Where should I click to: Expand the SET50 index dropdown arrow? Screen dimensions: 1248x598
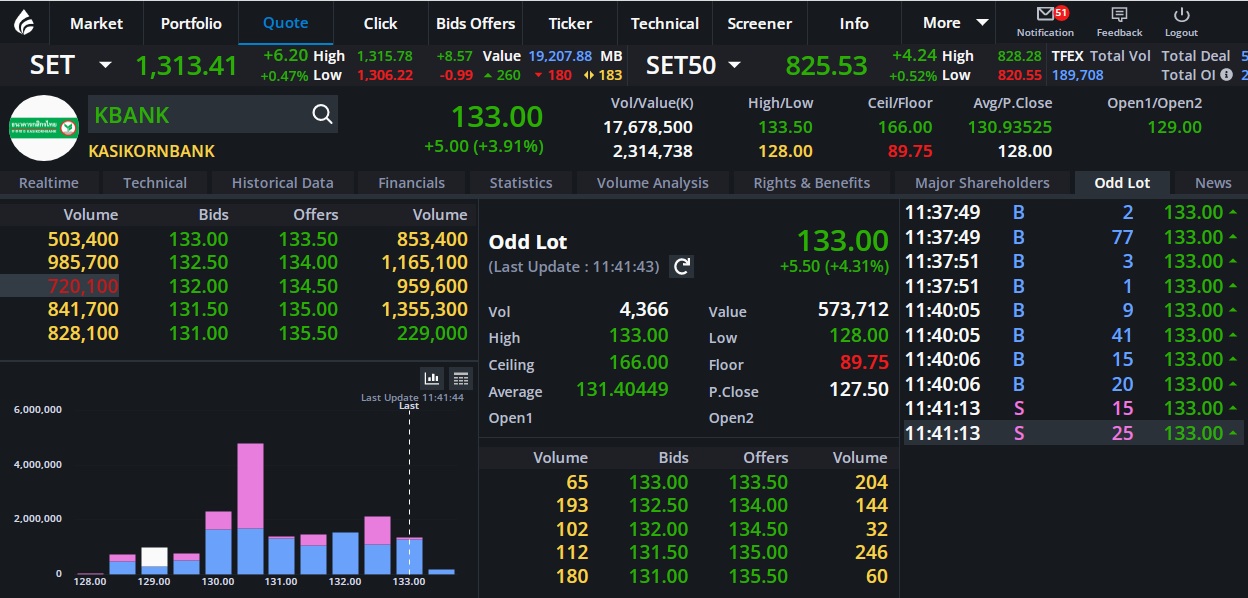[x=734, y=66]
